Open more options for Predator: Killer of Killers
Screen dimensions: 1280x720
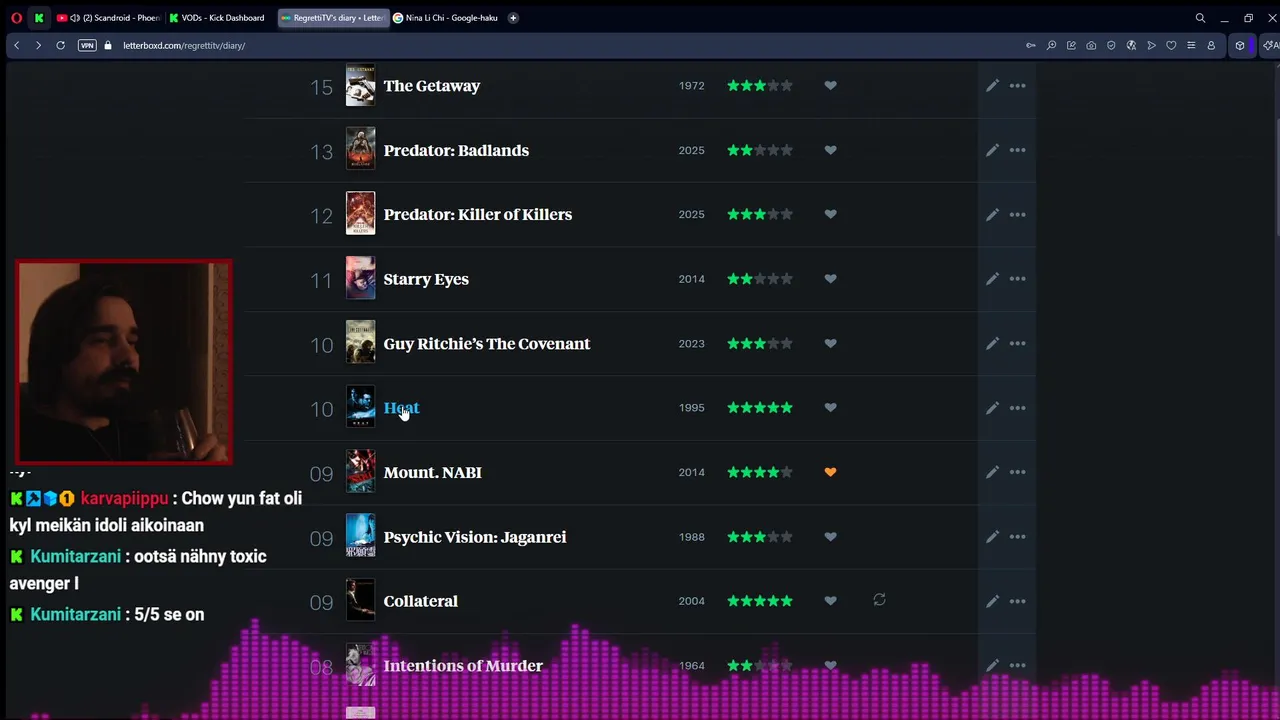(1017, 214)
